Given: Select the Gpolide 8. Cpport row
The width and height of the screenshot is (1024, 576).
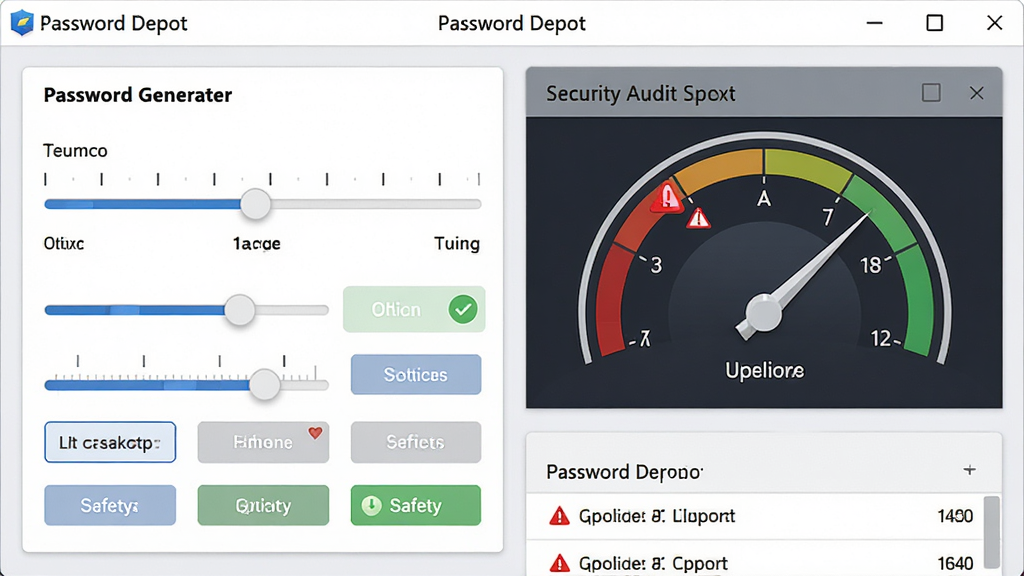Looking at the screenshot, I should tap(755, 559).
